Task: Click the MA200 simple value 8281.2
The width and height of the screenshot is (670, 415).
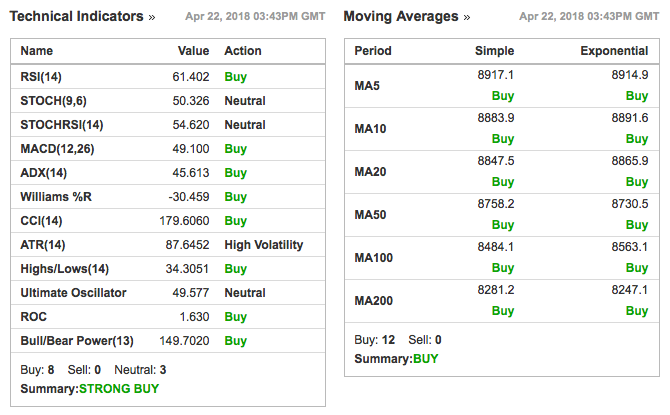Action: tap(496, 290)
